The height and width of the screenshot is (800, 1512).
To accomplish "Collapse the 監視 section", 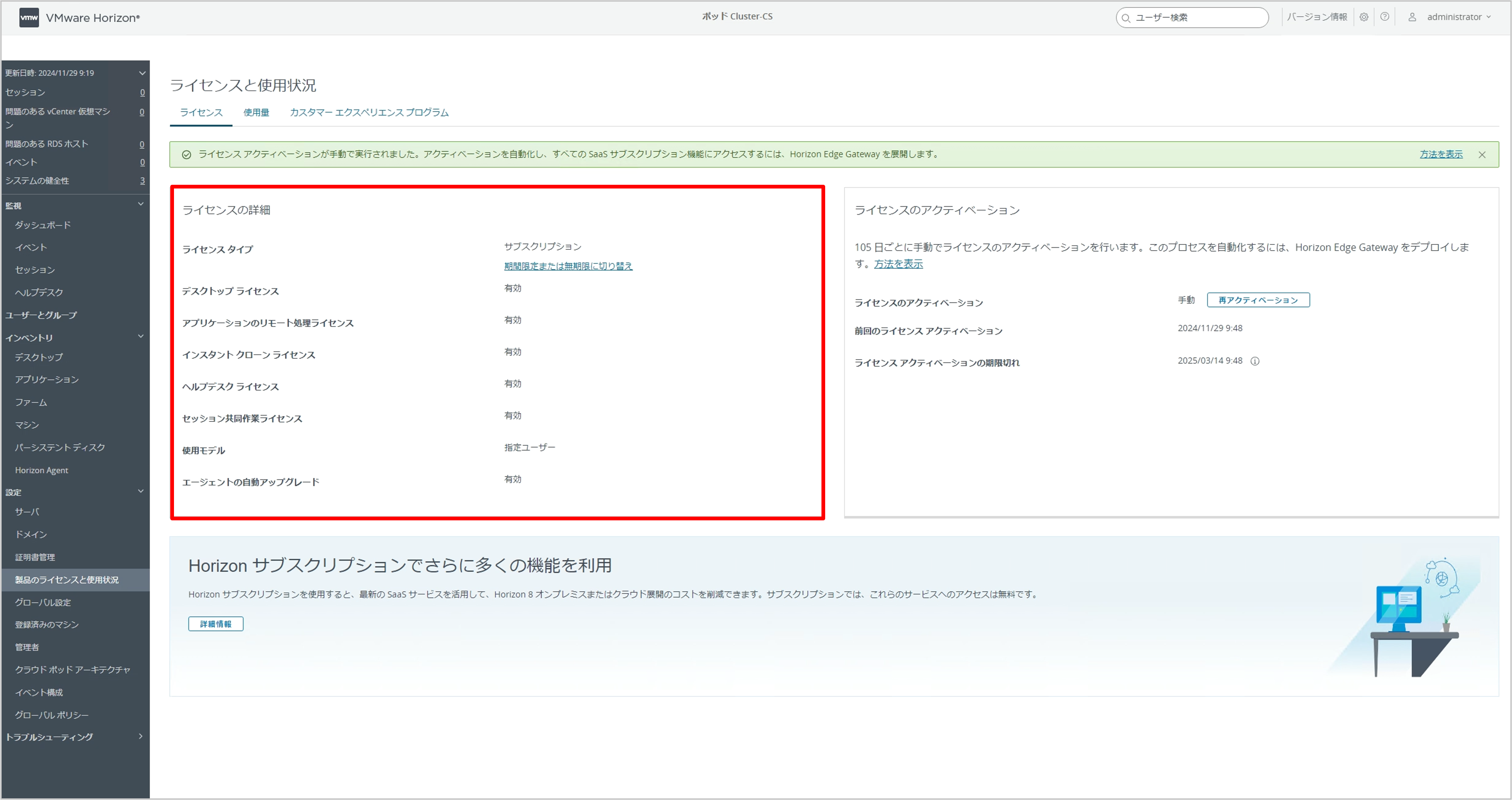I will coord(141,204).
